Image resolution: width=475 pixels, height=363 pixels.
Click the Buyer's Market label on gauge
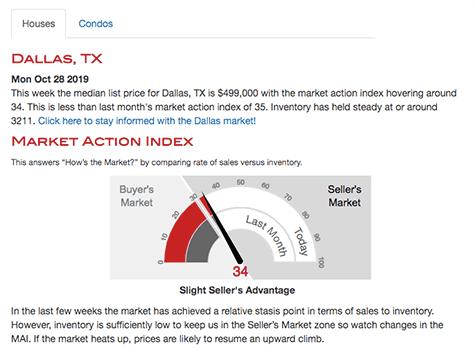point(136,196)
